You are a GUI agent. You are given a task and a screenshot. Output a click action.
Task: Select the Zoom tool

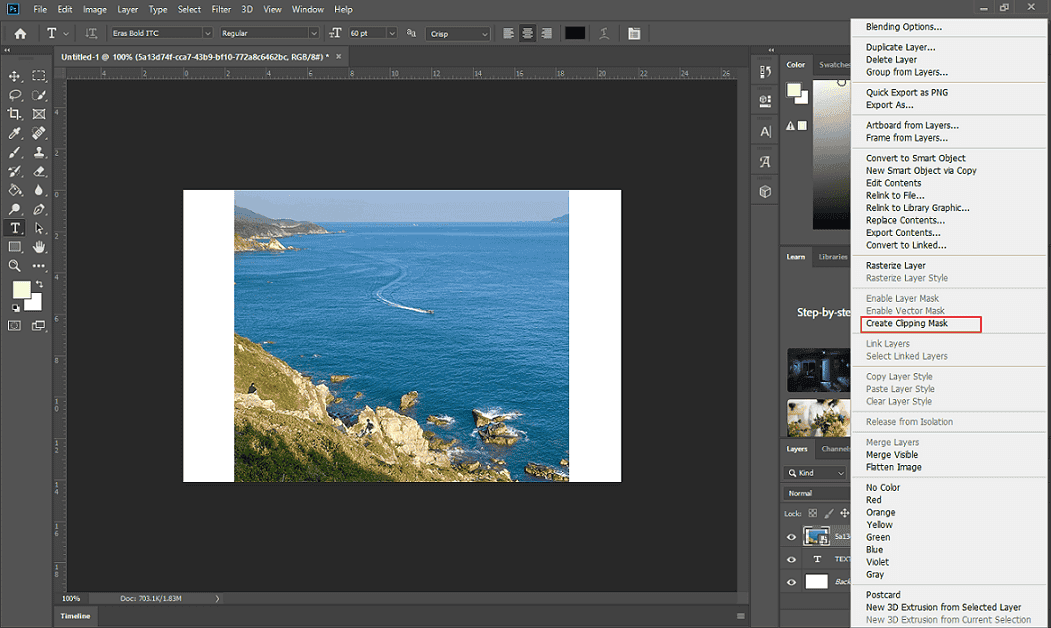coord(14,265)
